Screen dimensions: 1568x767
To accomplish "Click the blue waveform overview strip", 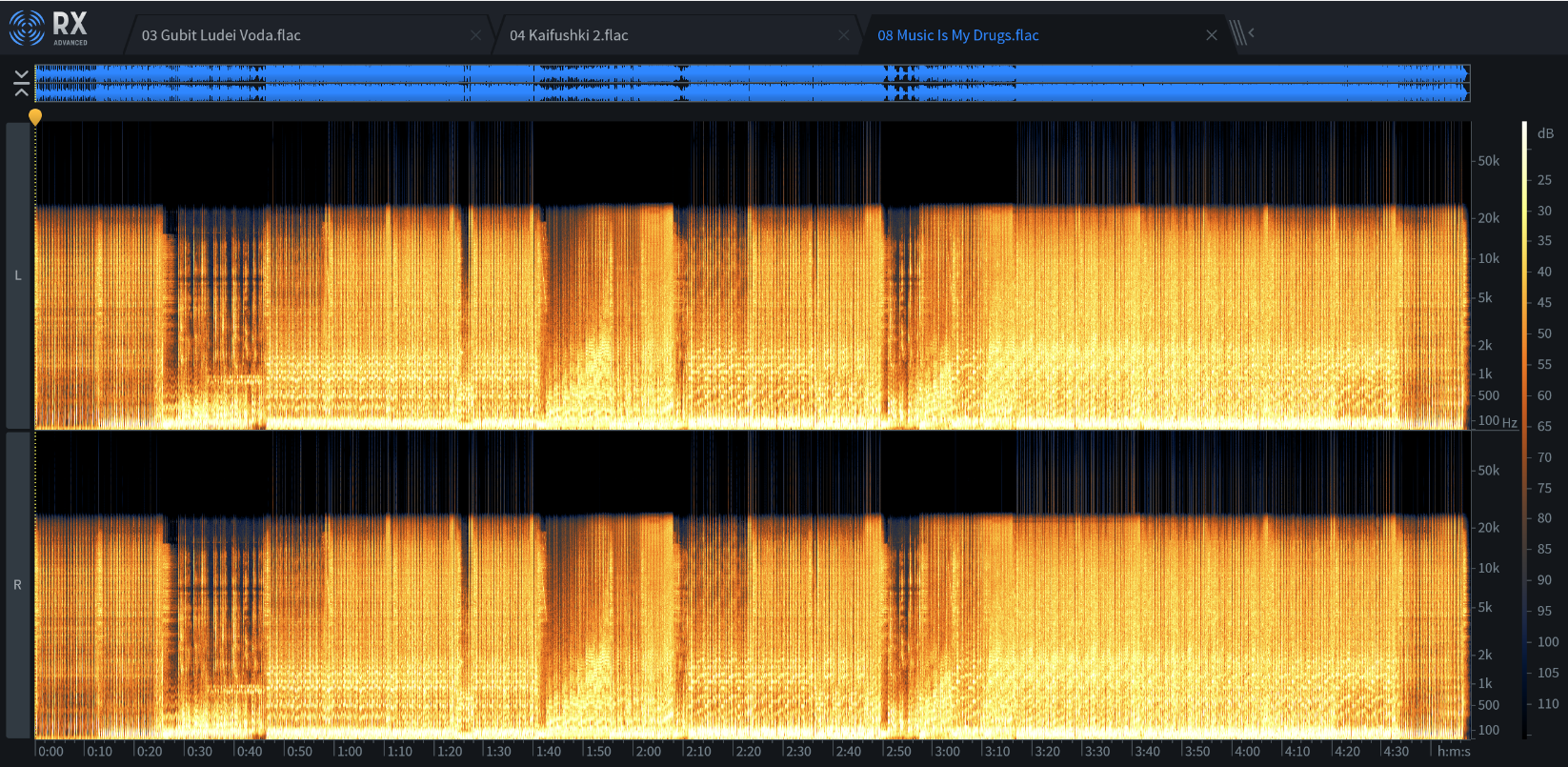I will click(752, 83).
